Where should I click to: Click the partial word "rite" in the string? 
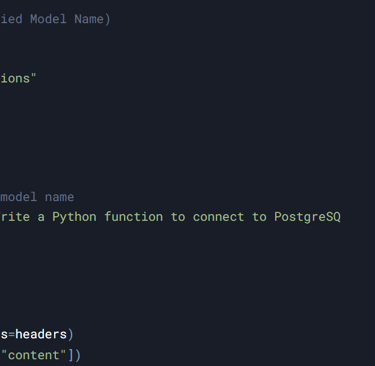(15, 217)
